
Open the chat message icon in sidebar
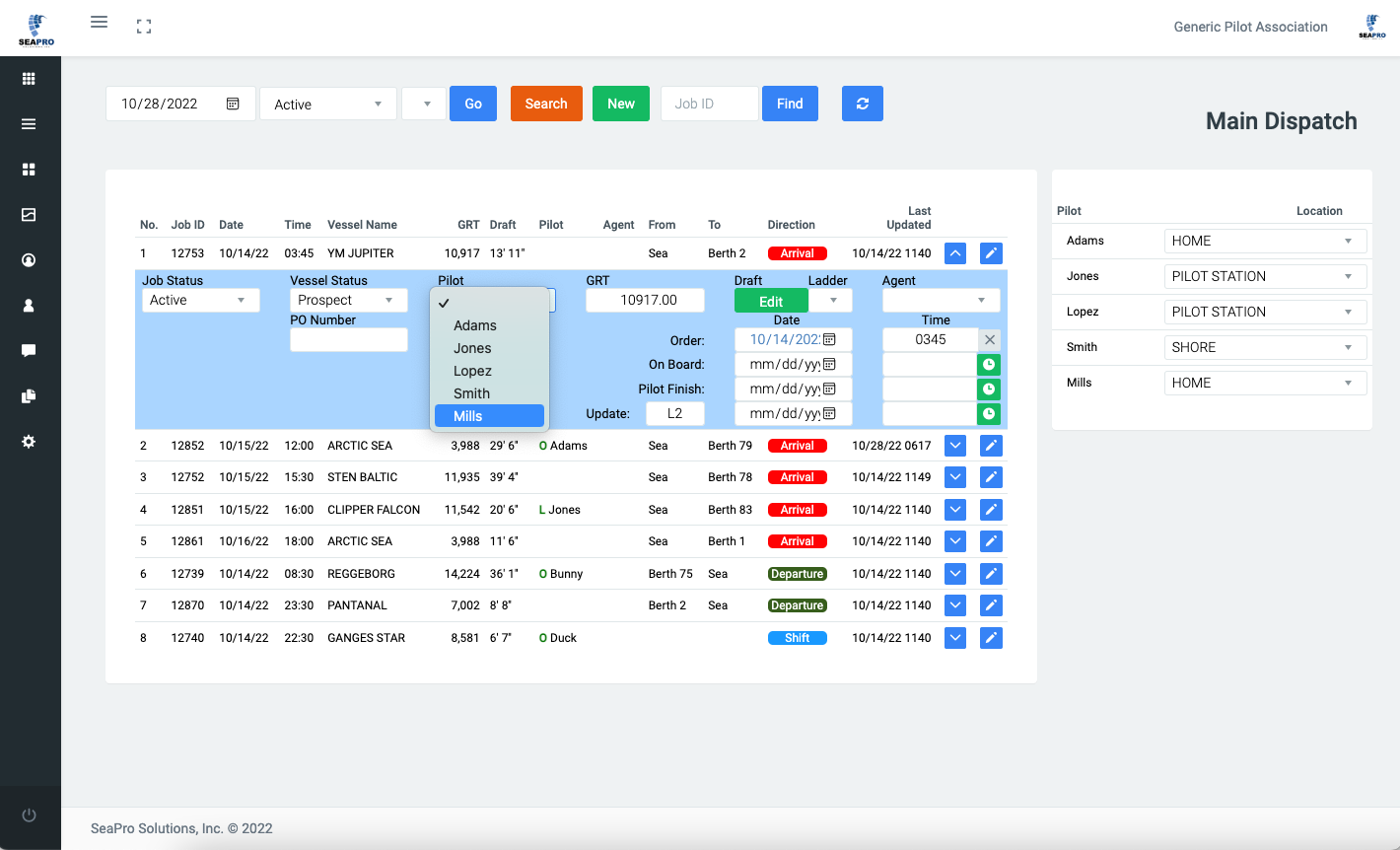click(29, 351)
